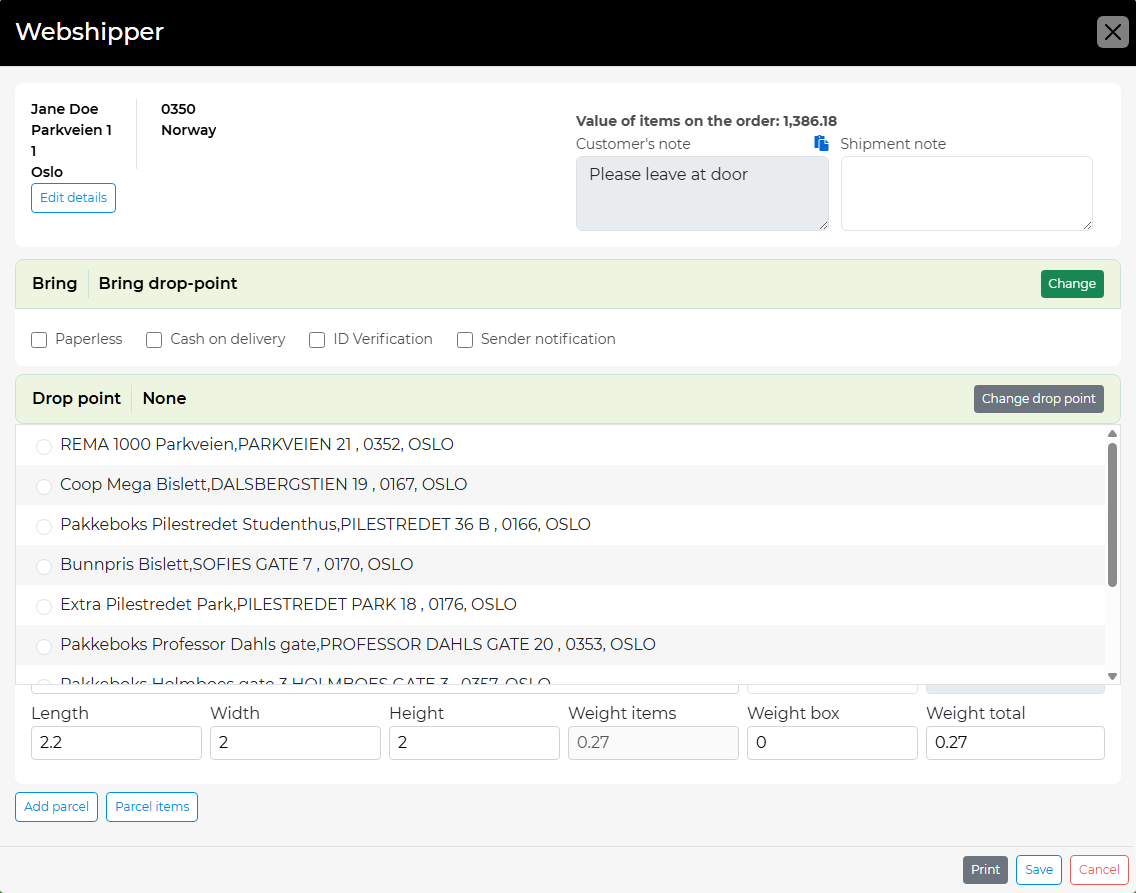1136x893 pixels.
Task: Pick Pakkeboks Pilestredet Studenthus drop point
Action: coord(44,526)
